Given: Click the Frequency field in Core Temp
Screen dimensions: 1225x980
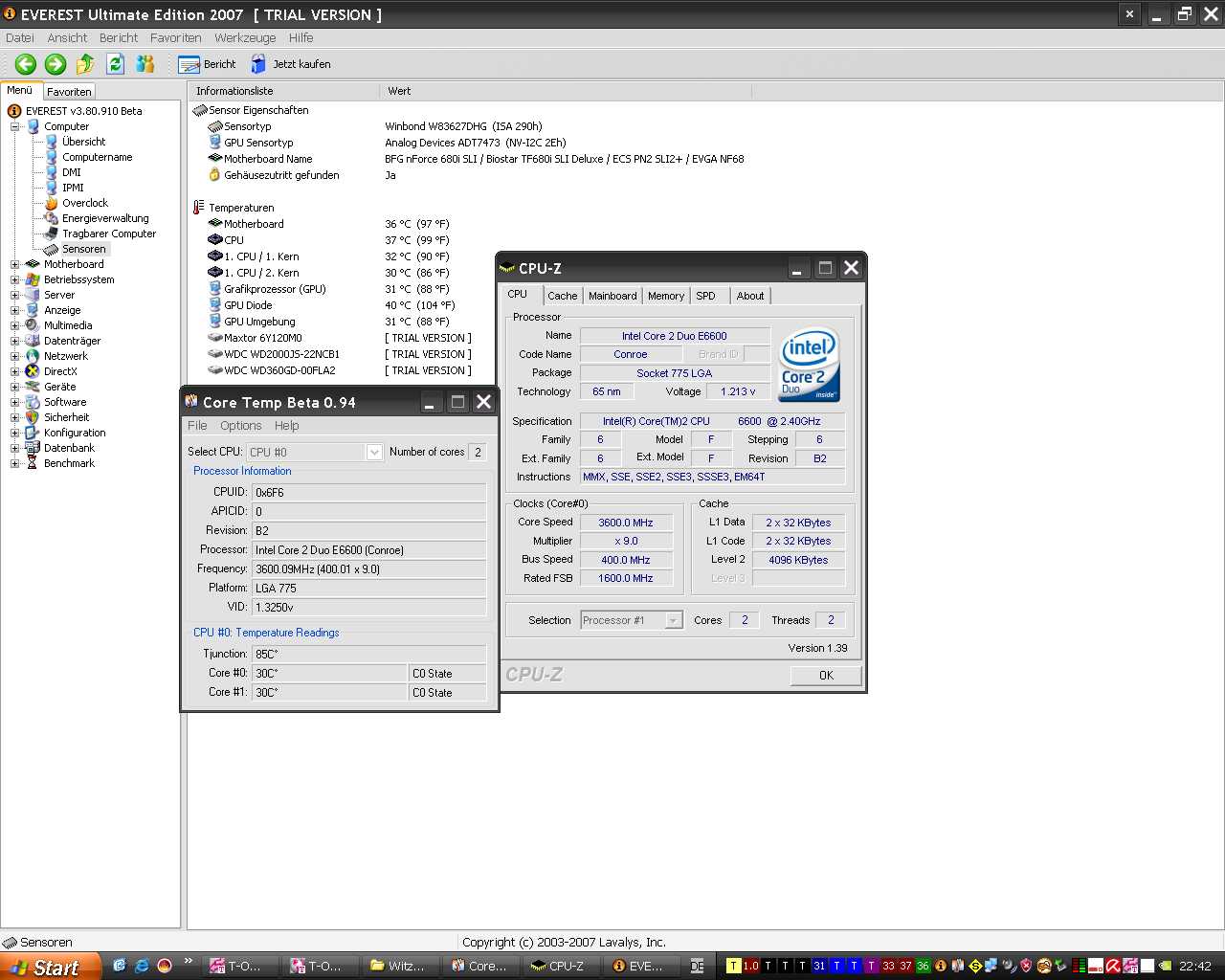Looking at the screenshot, I should [x=368, y=569].
